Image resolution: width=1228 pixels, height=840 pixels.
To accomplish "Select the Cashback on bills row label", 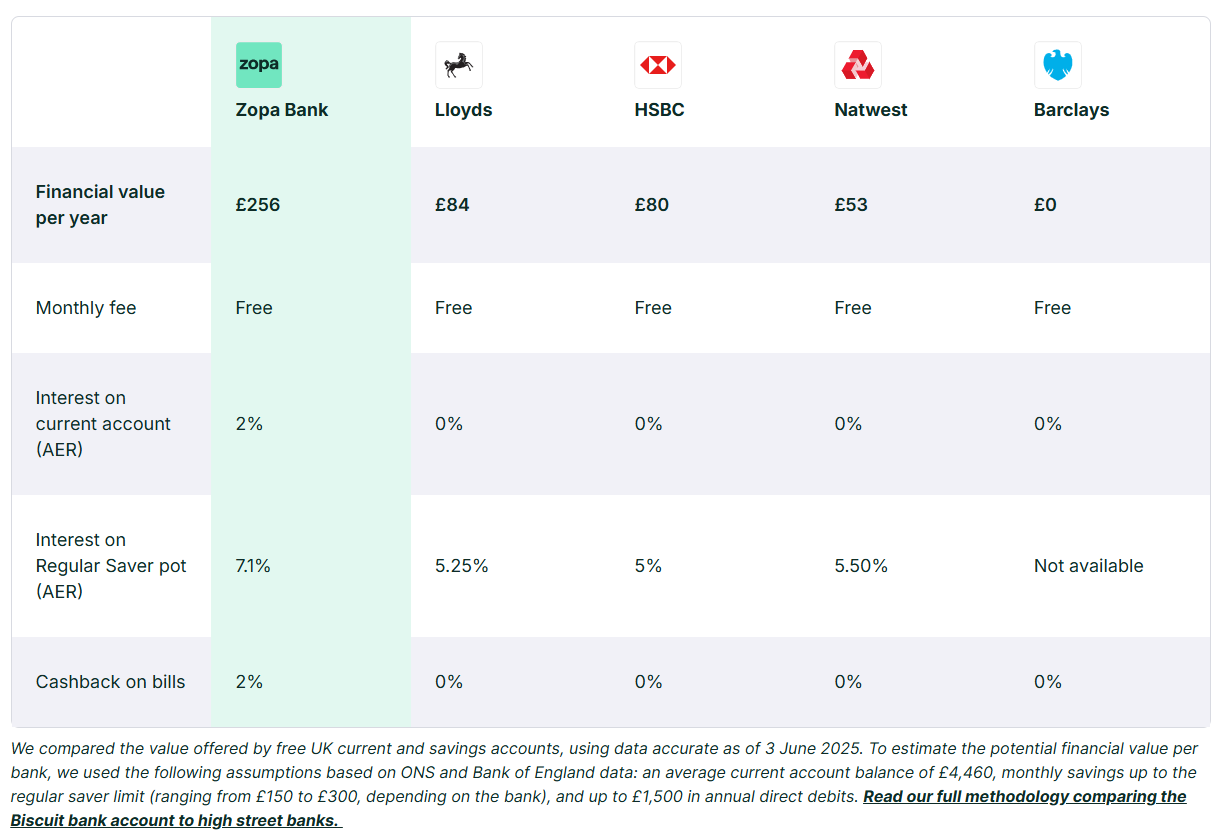I will (x=110, y=682).
